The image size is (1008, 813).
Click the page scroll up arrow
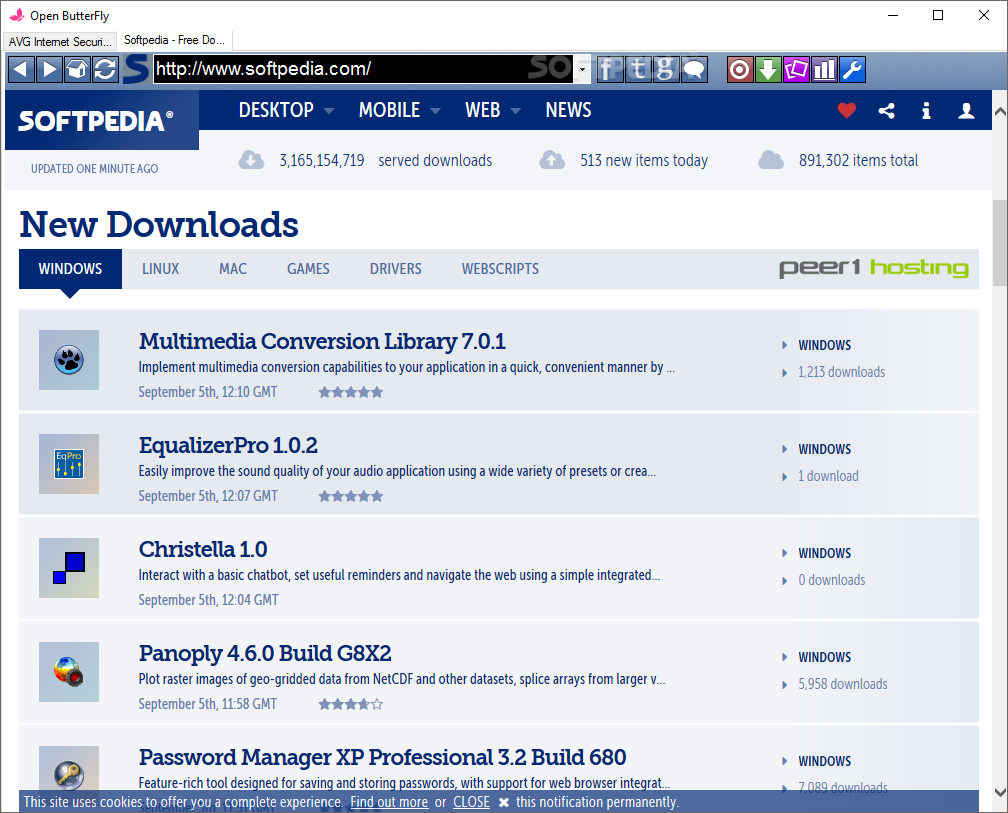tap(1000, 112)
